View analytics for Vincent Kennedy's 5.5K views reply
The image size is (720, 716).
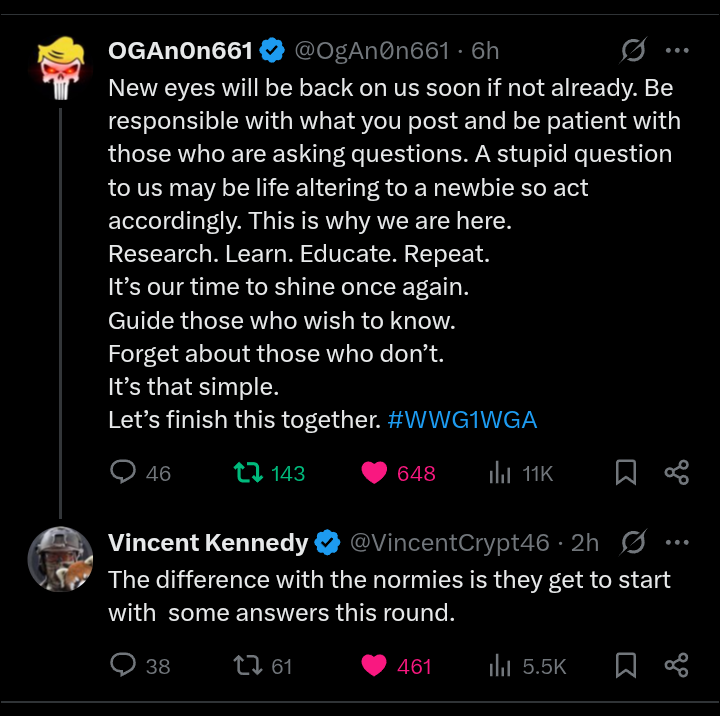pyautogui.click(x=500, y=665)
